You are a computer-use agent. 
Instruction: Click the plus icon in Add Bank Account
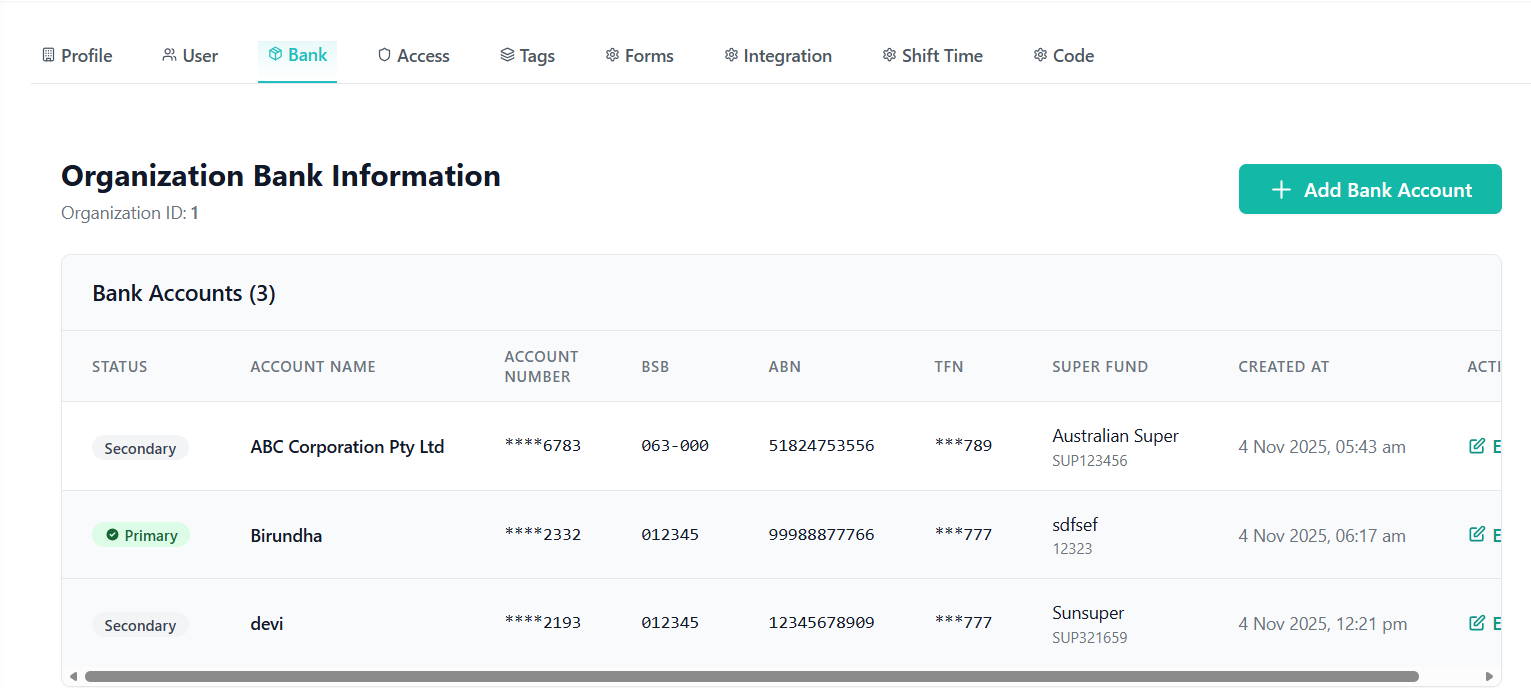(1281, 190)
